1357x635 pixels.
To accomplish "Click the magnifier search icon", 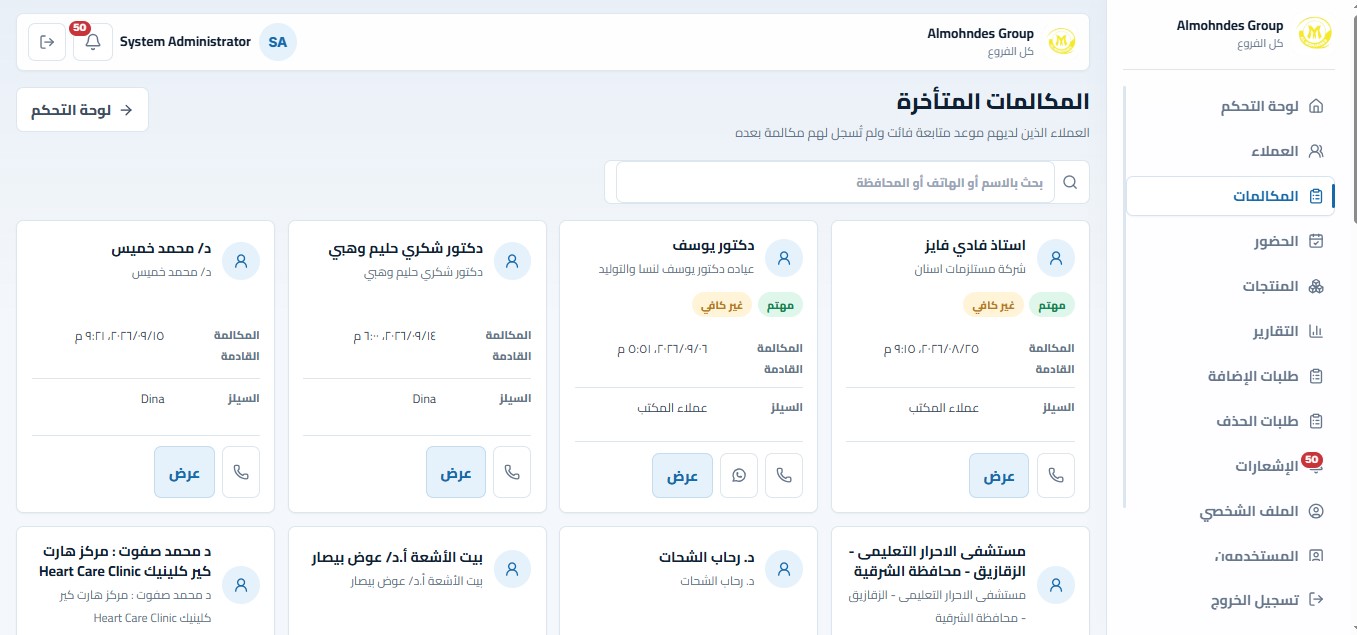I will [1071, 182].
